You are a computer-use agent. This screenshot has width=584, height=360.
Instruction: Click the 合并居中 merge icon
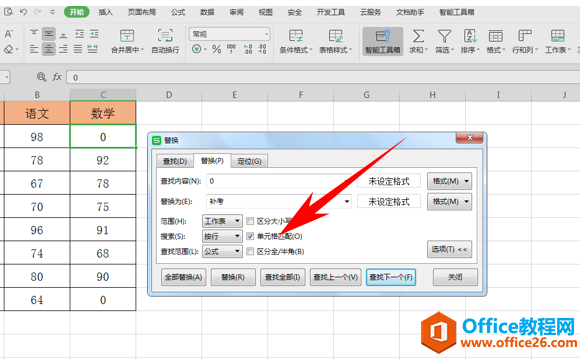click(127, 36)
